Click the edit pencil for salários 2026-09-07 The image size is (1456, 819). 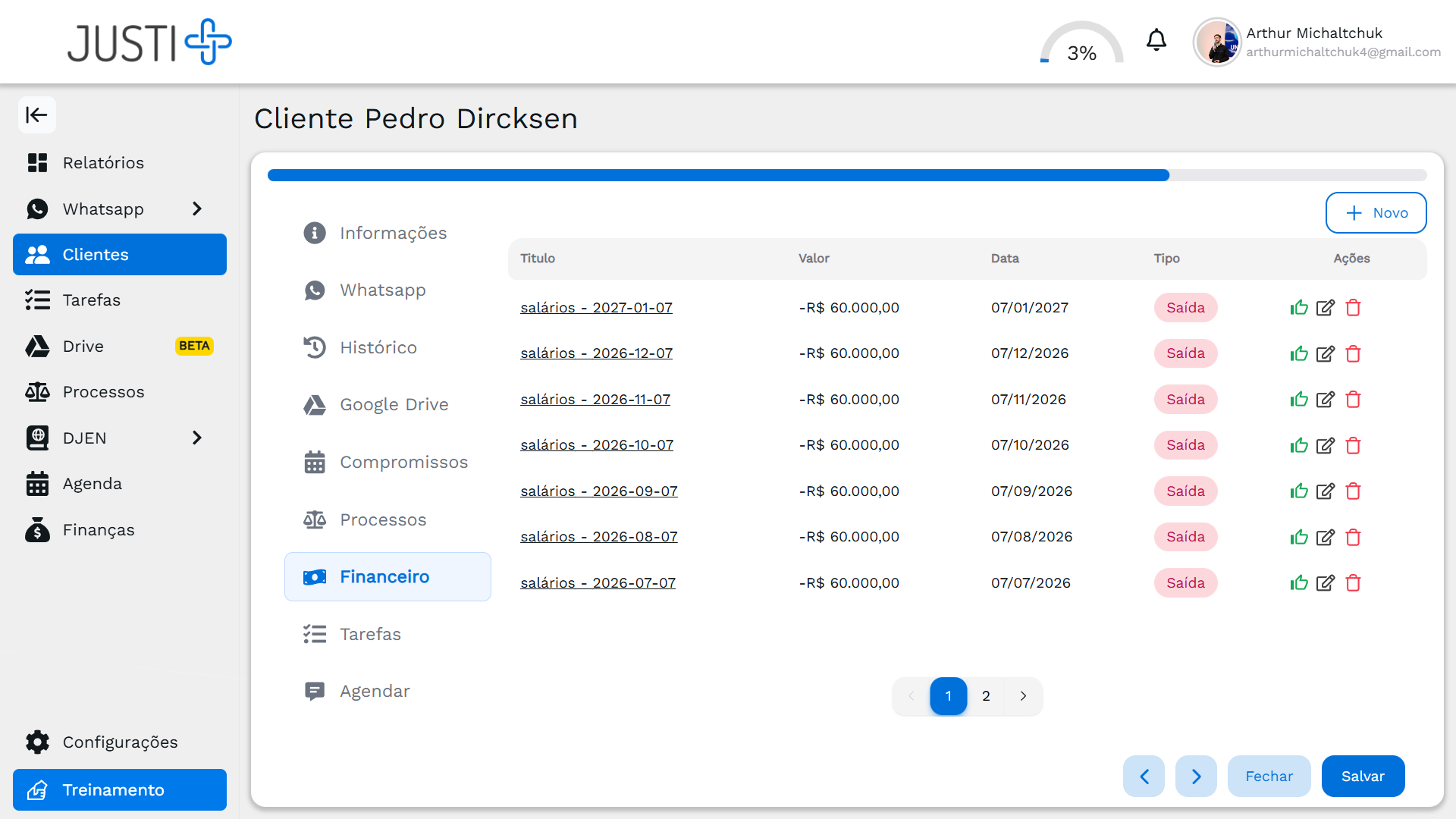(x=1326, y=491)
